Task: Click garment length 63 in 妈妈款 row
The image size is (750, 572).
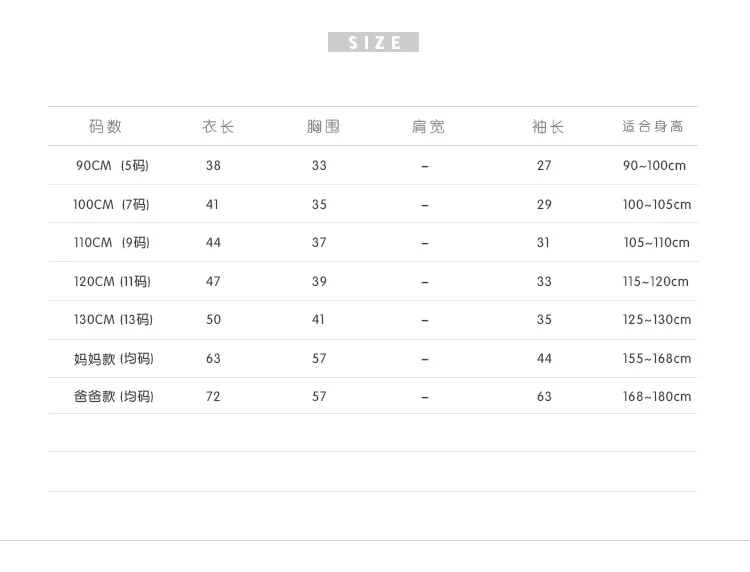Action: tap(213, 359)
